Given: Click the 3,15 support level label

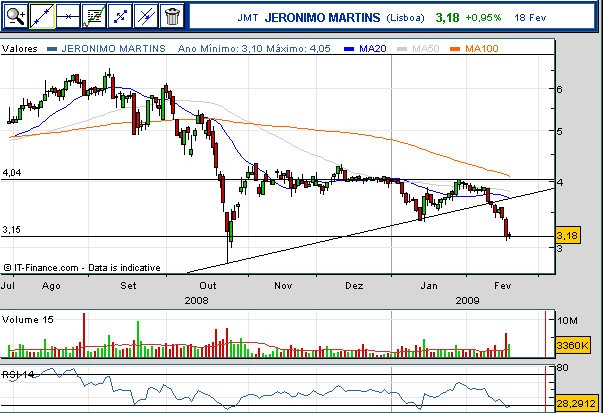Looking at the screenshot, I should (x=12, y=230).
